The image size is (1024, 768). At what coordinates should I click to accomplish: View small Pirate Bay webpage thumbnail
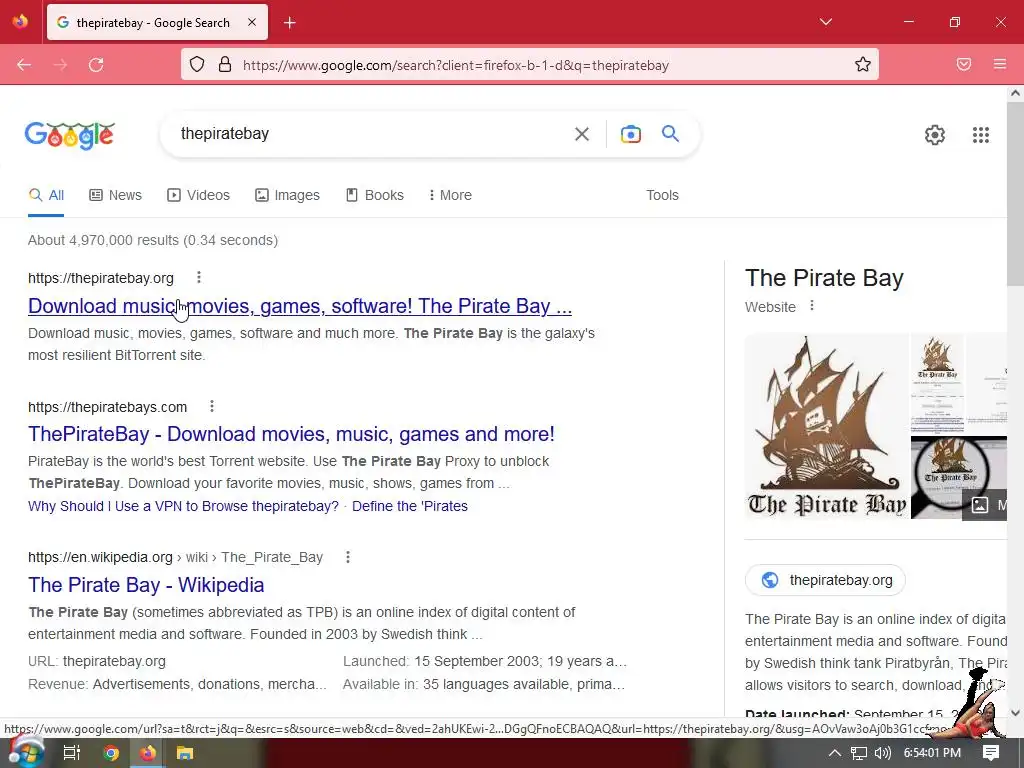coord(936,383)
